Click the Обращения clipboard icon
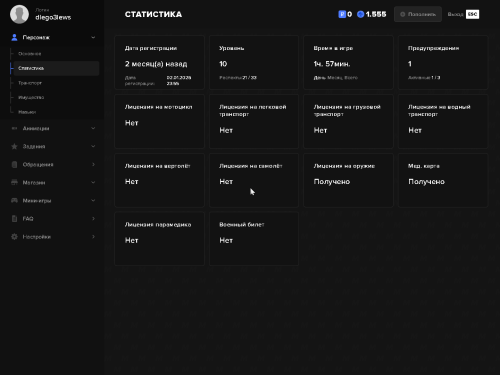The image size is (500, 375). click(x=14, y=164)
